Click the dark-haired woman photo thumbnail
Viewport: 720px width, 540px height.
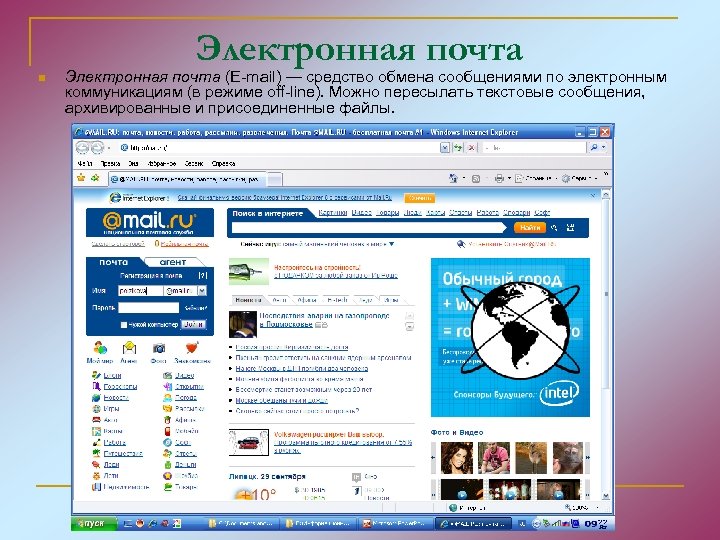coord(456,458)
